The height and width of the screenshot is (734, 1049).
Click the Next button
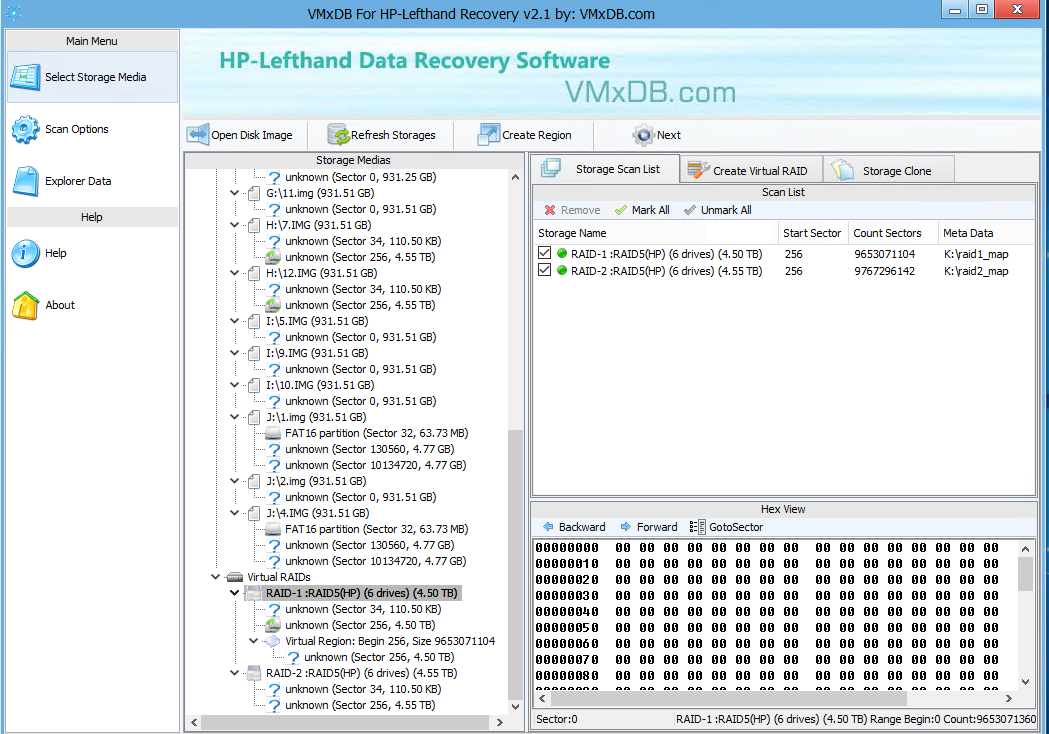[657, 135]
